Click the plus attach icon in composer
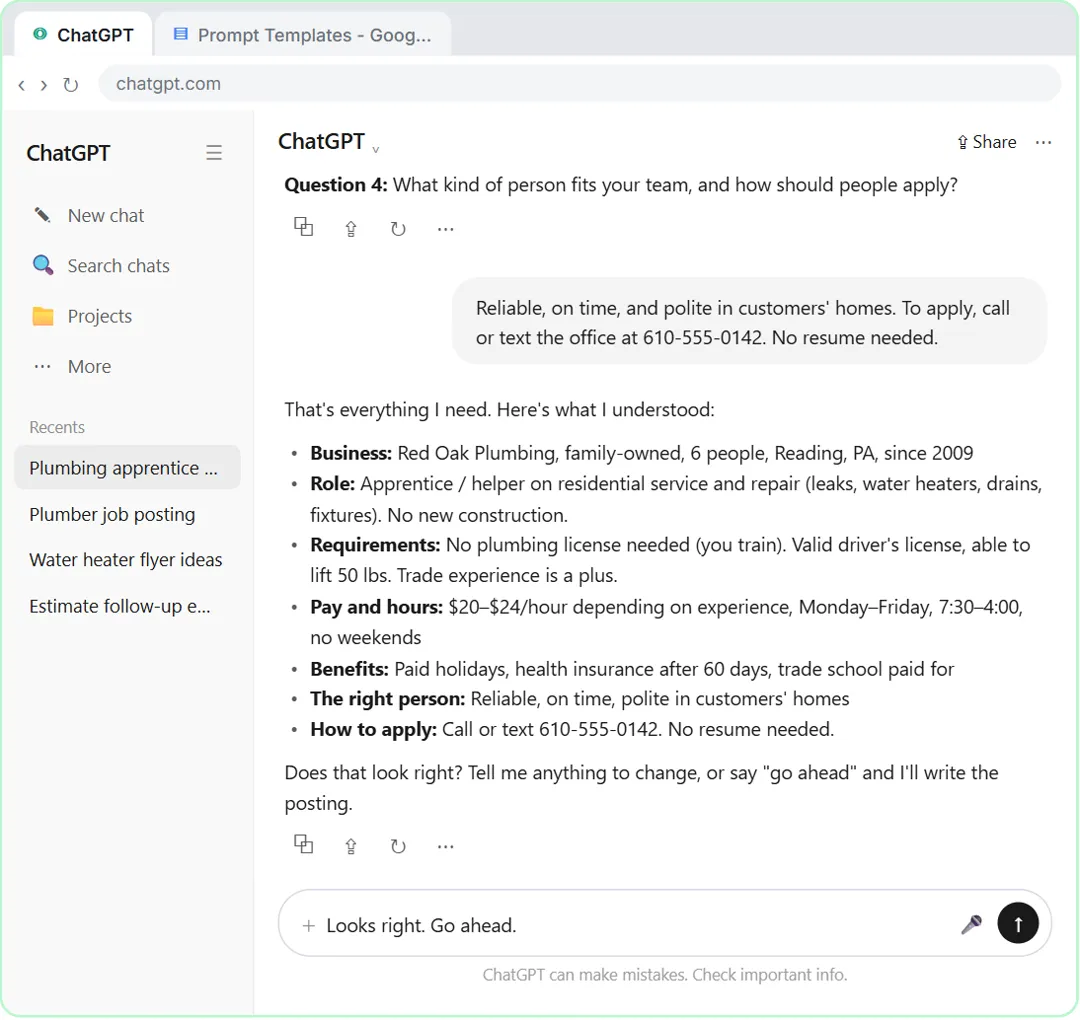This screenshot has width=1080, height=1020. (x=309, y=926)
